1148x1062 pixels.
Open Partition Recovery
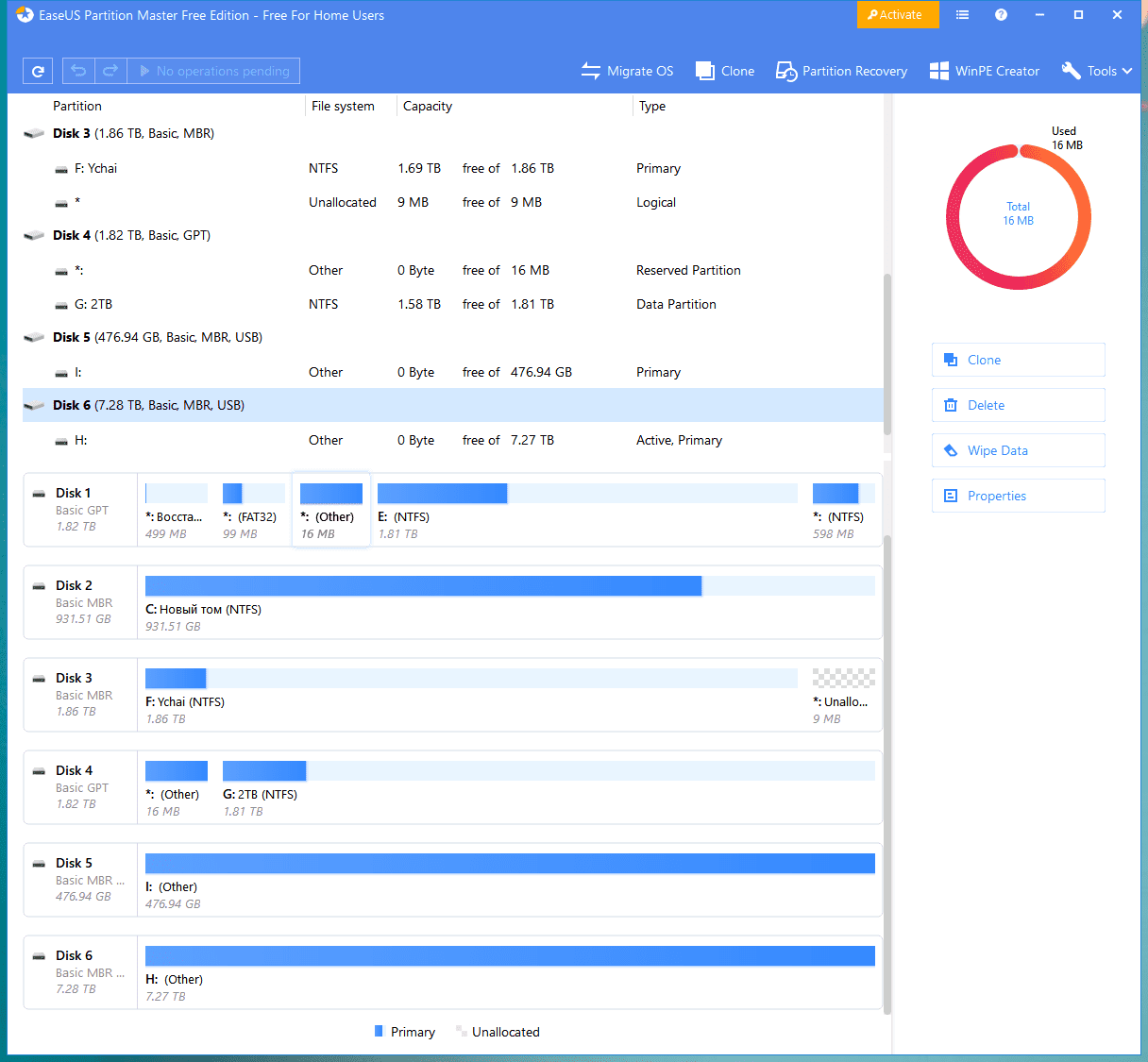point(841,71)
